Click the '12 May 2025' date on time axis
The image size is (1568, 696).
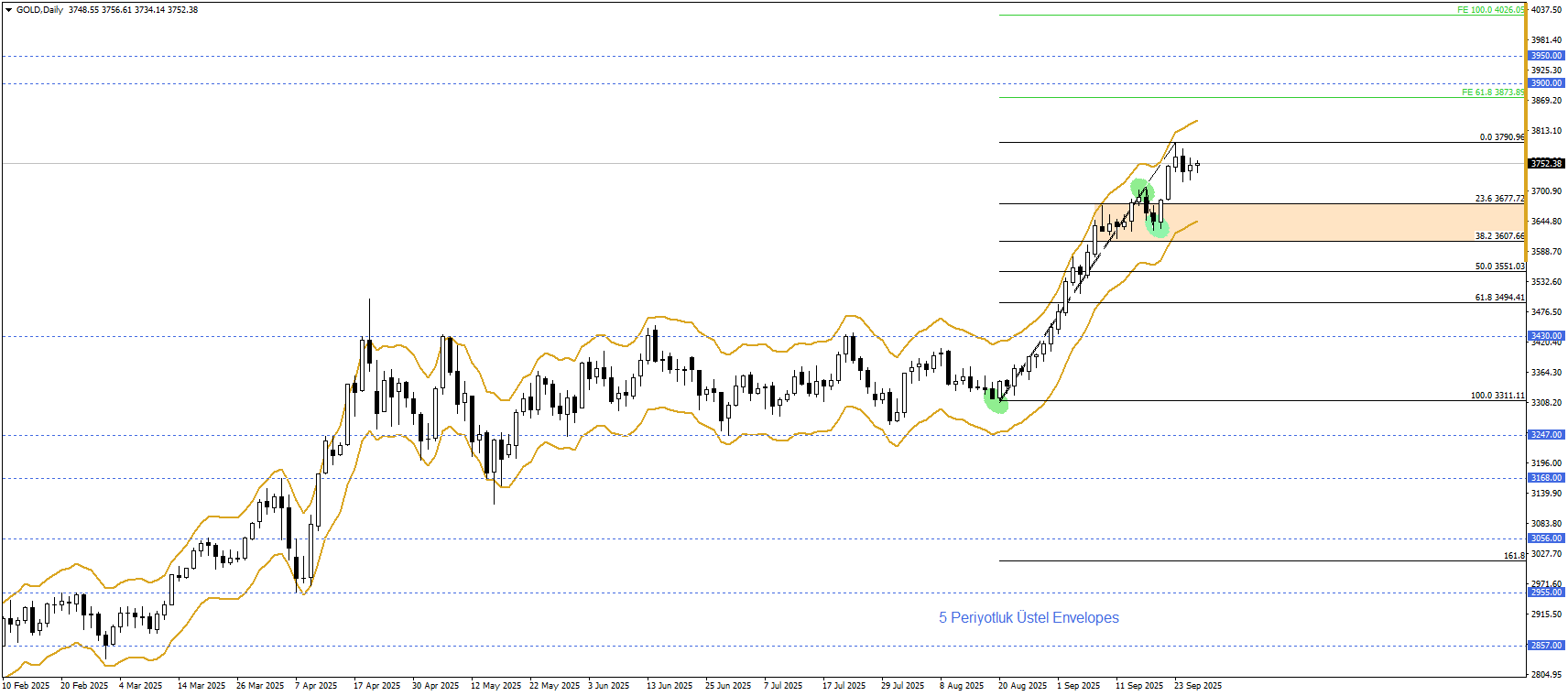(495, 686)
